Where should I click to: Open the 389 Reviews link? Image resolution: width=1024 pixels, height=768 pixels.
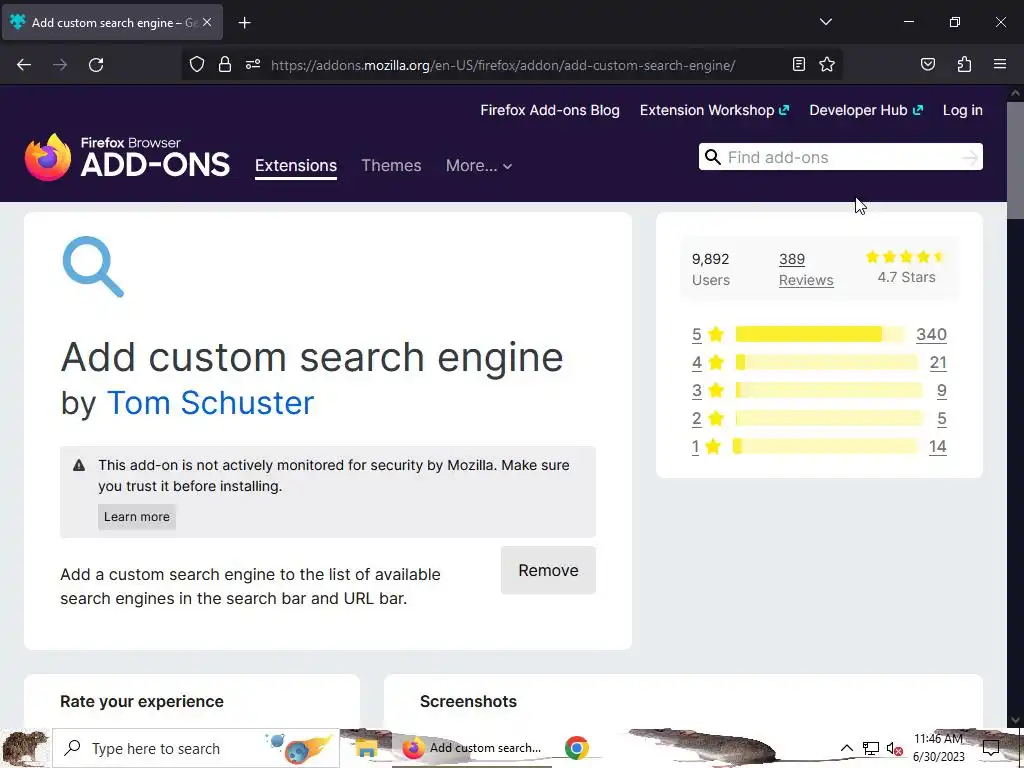tap(806, 269)
